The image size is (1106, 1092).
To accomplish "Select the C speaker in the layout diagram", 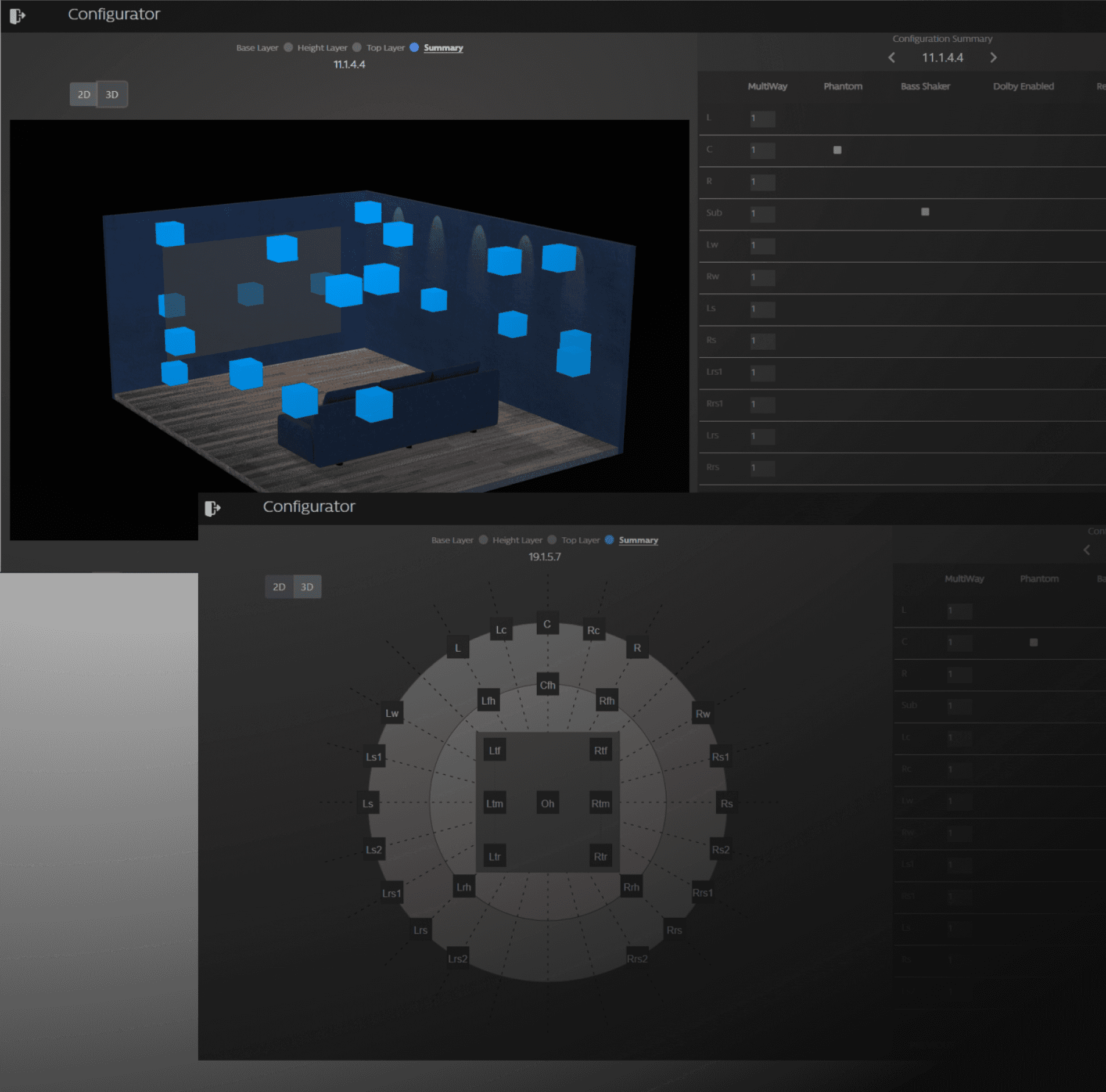I will tap(547, 624).
